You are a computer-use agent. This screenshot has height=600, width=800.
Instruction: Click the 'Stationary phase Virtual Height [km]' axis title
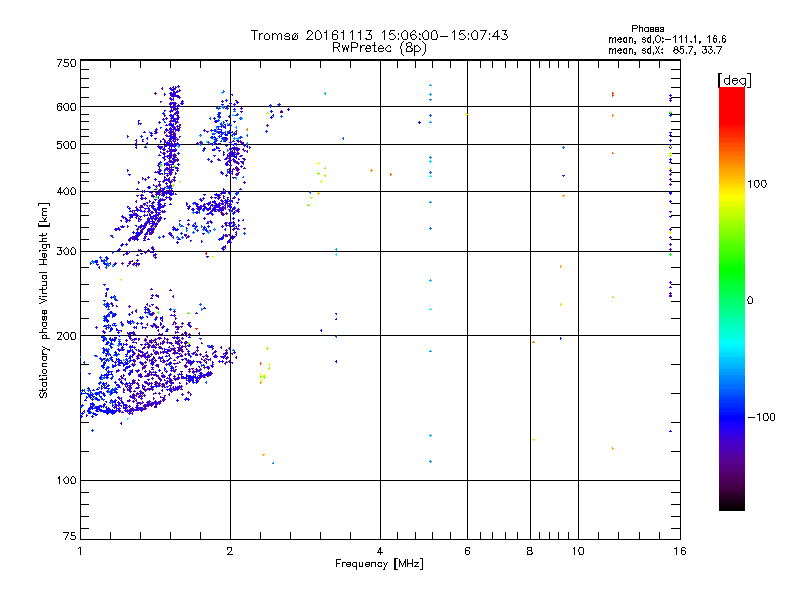[x=44, y=300]
